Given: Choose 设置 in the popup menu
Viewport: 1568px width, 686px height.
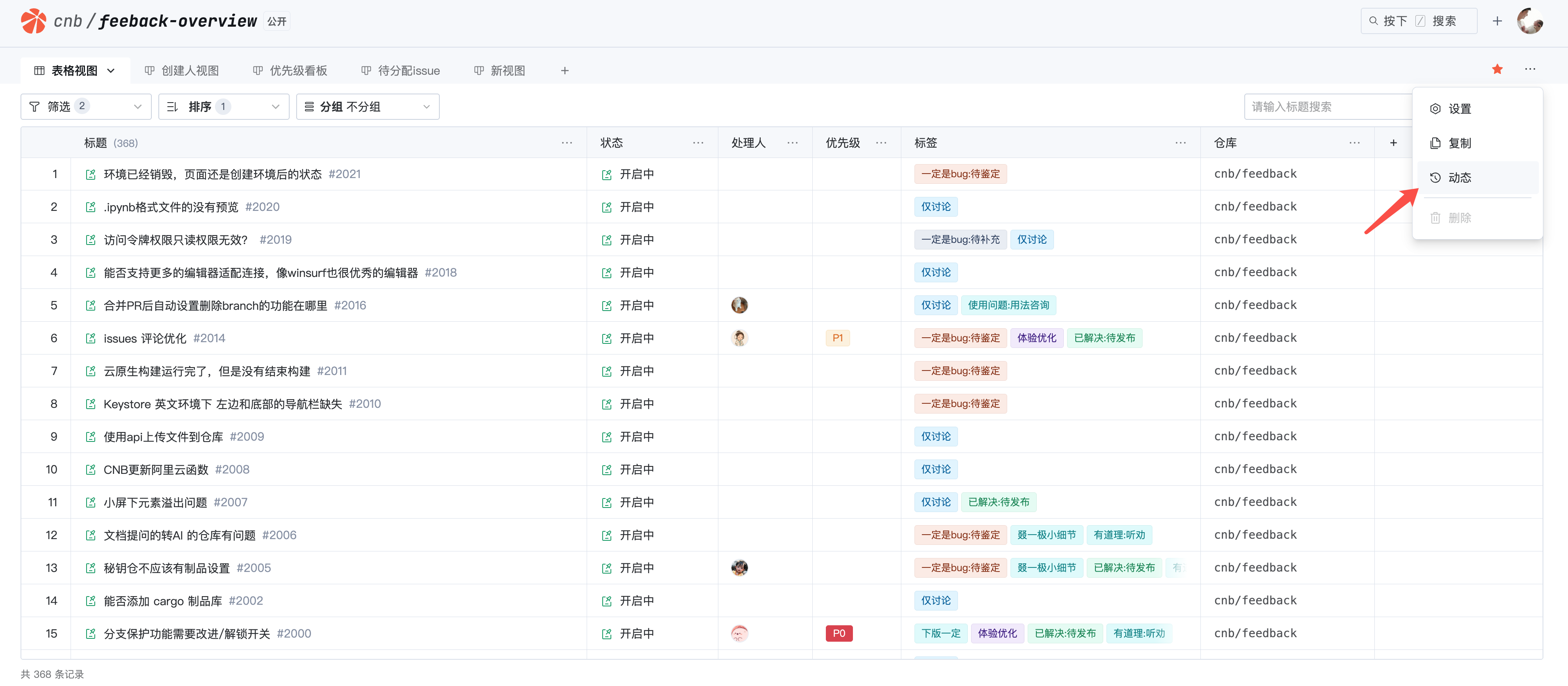Looking at the screenshot, I should point(1459,109).
